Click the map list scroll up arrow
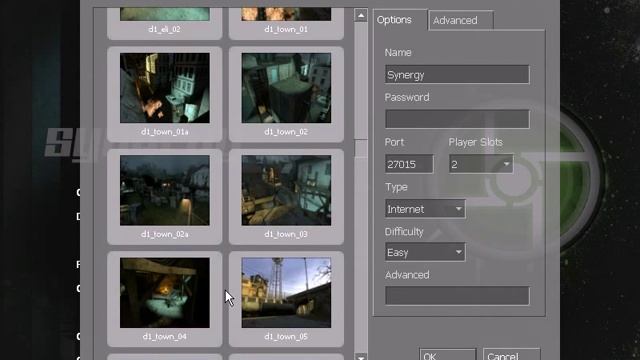This screenshot has width=640, height=360. pyautogui.click(x=361, y=16)
